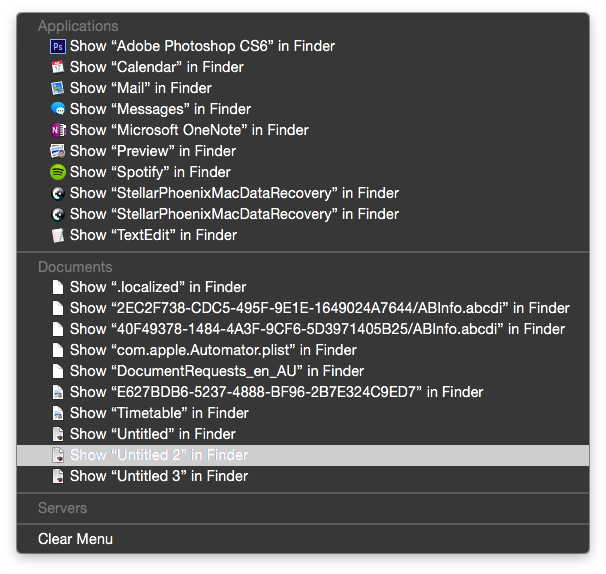Choose Show "com.apple.Automator.plist" in Finder

pos(303,350)
